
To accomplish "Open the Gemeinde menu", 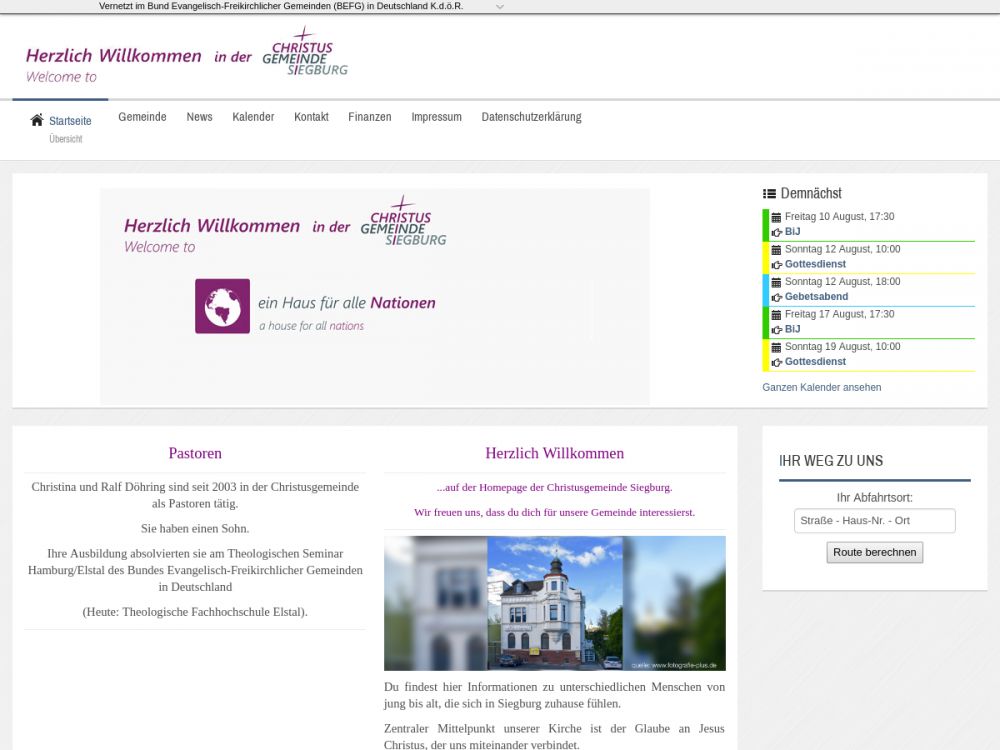I will tap(142, 117).
